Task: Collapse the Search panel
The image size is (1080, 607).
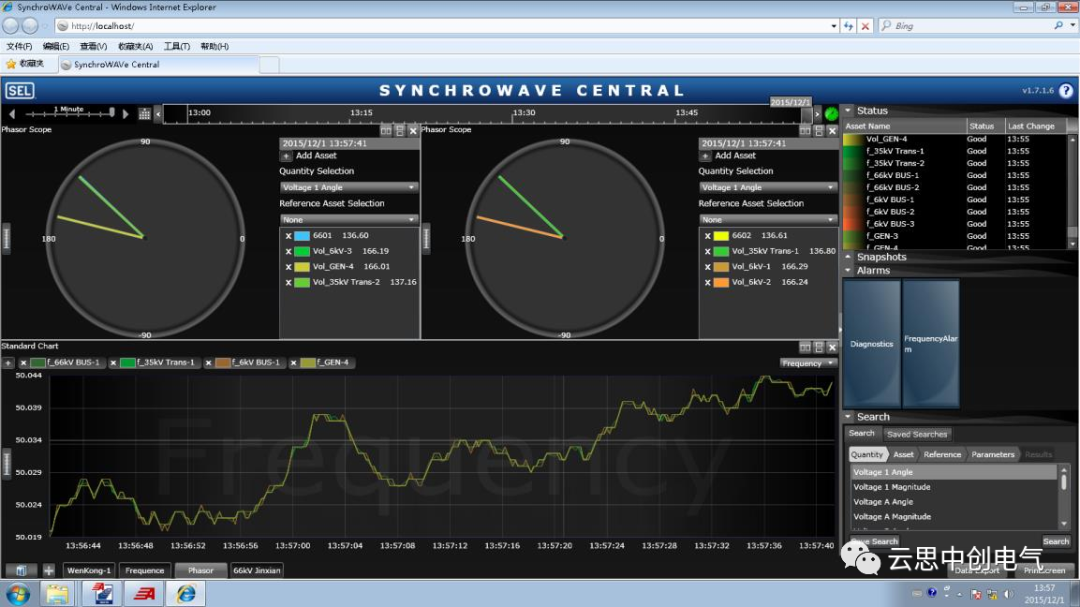Action: click(849, 417)
